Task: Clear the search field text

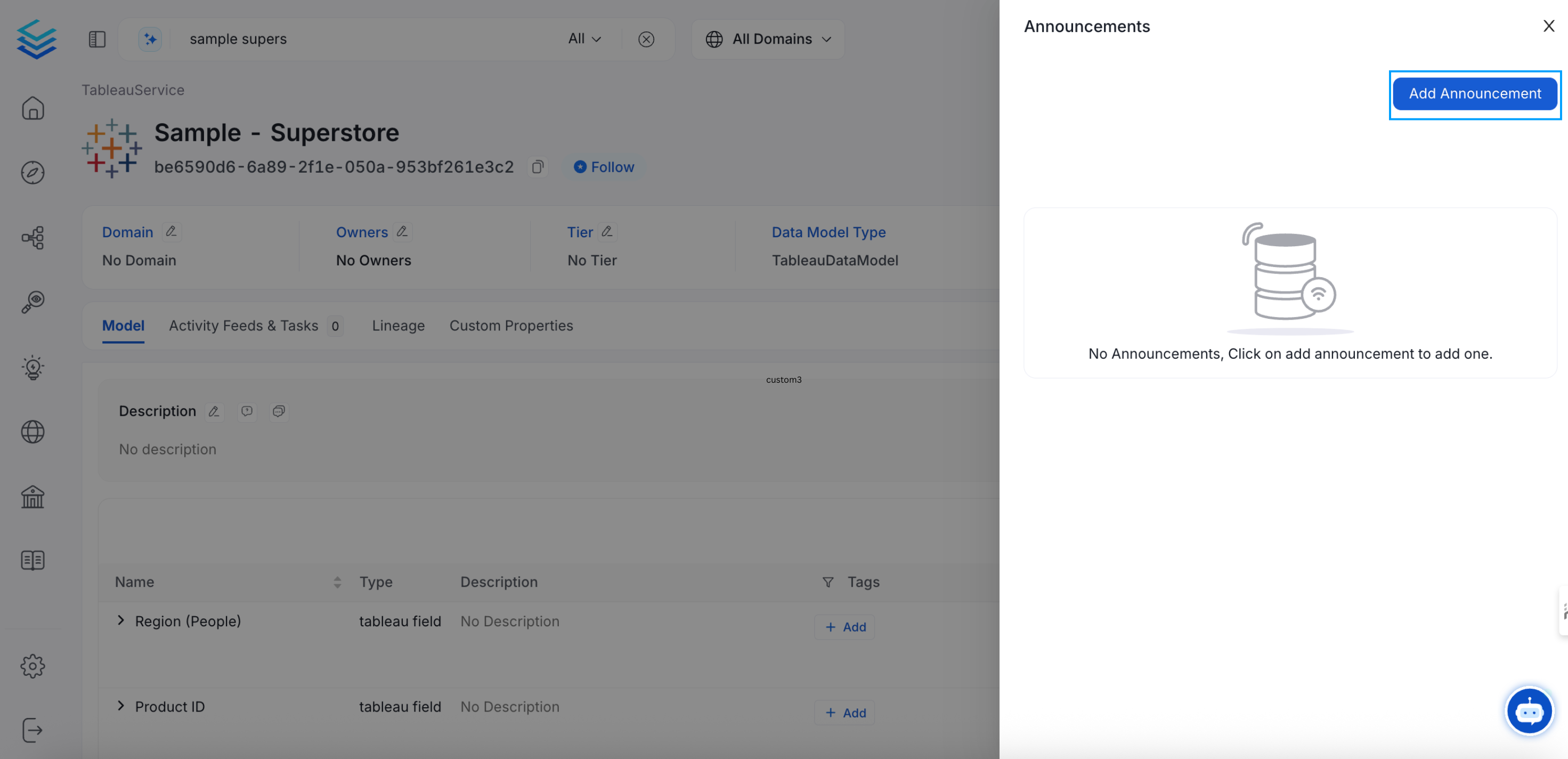Action: click(x=646, y=39)
